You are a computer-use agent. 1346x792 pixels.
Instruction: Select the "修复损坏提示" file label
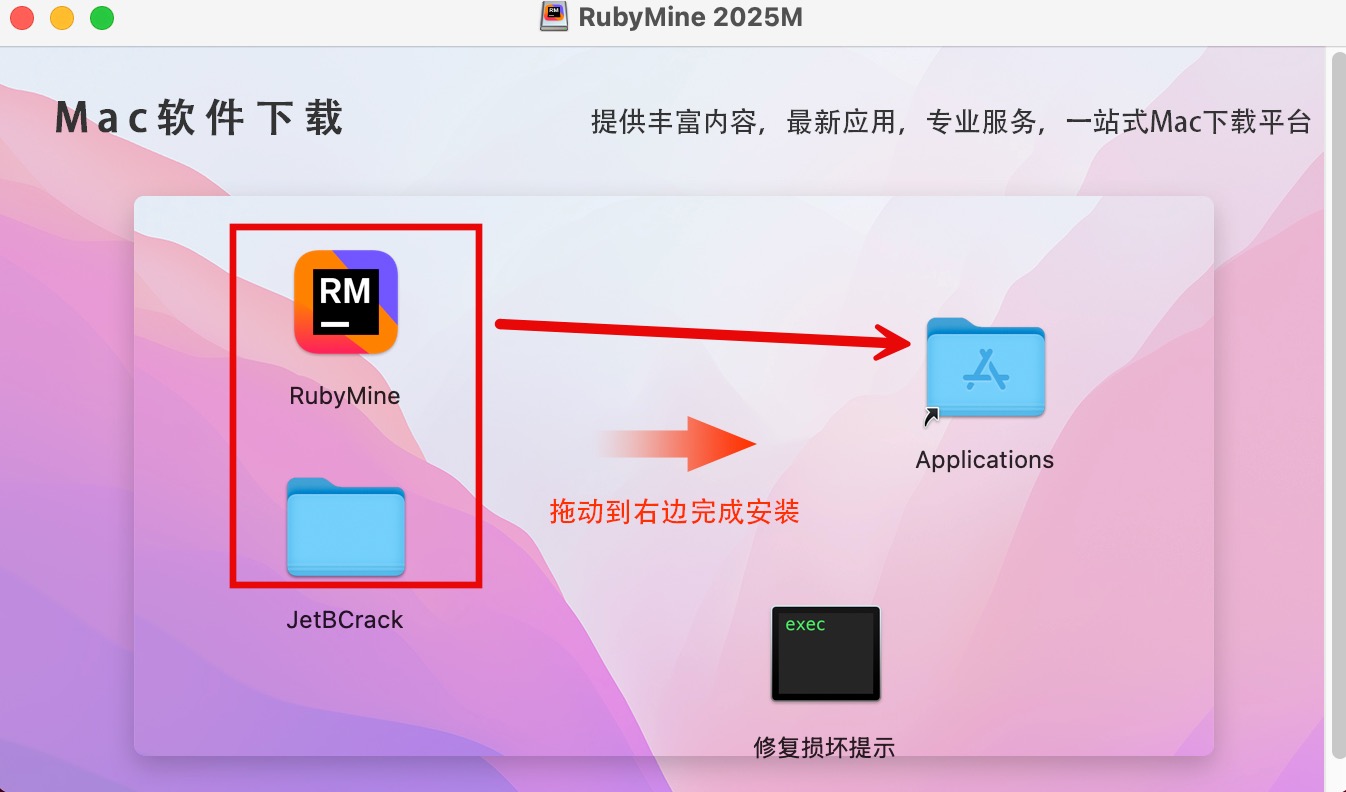pos(825,747)
